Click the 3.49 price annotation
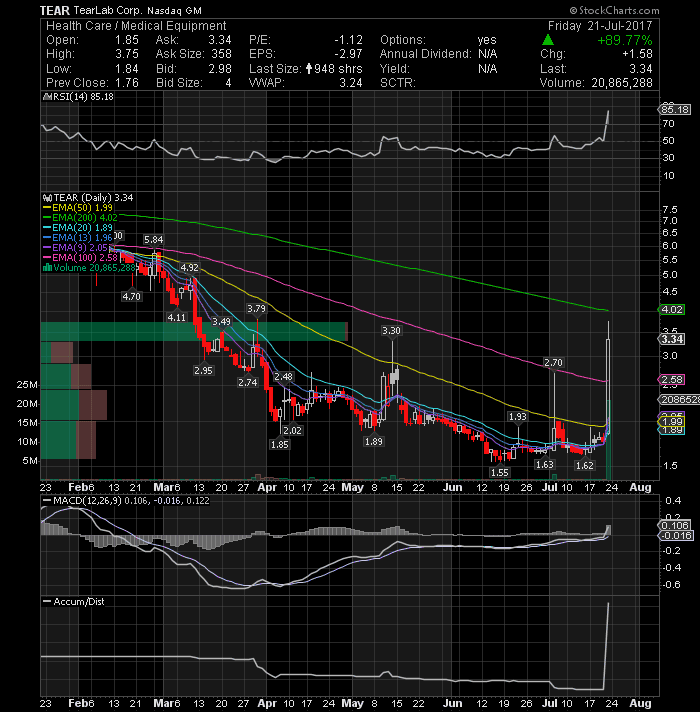Viewport: 700px width, 712px height. pos(222,321)
